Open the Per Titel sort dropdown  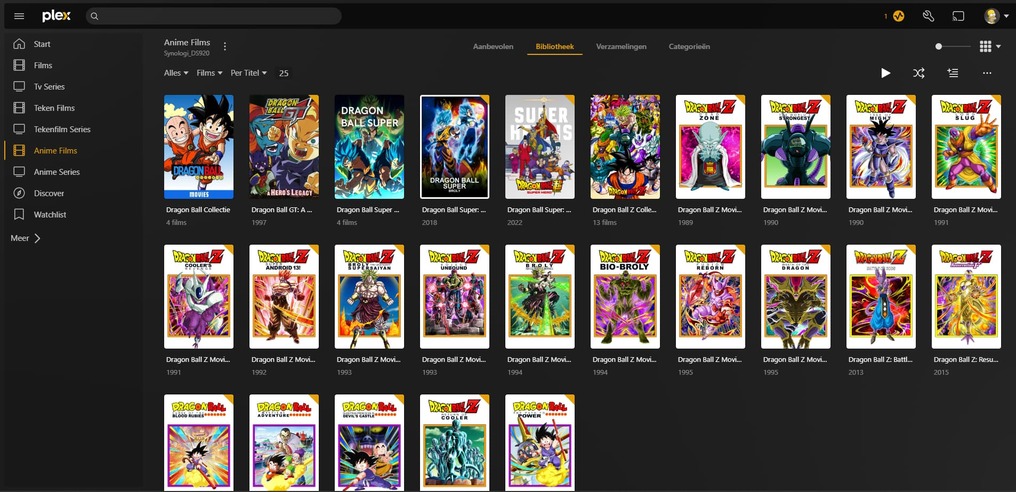tap(249, 73)
